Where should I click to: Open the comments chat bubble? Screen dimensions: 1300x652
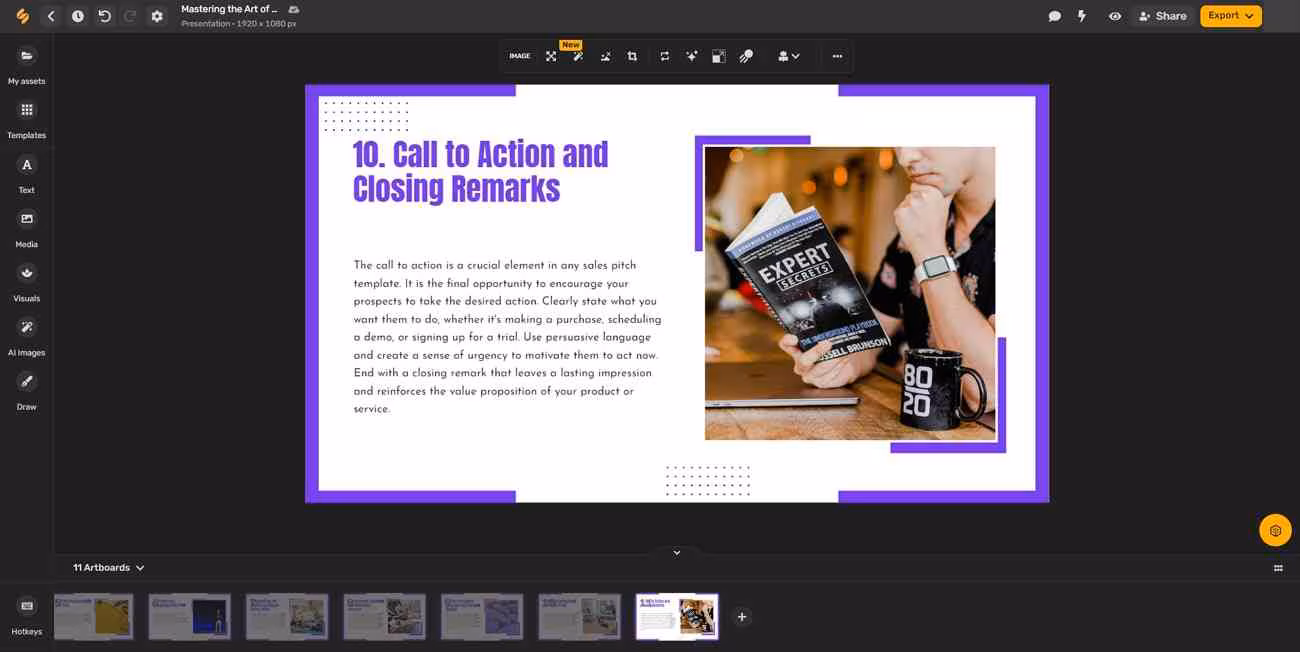[1054, 16]
